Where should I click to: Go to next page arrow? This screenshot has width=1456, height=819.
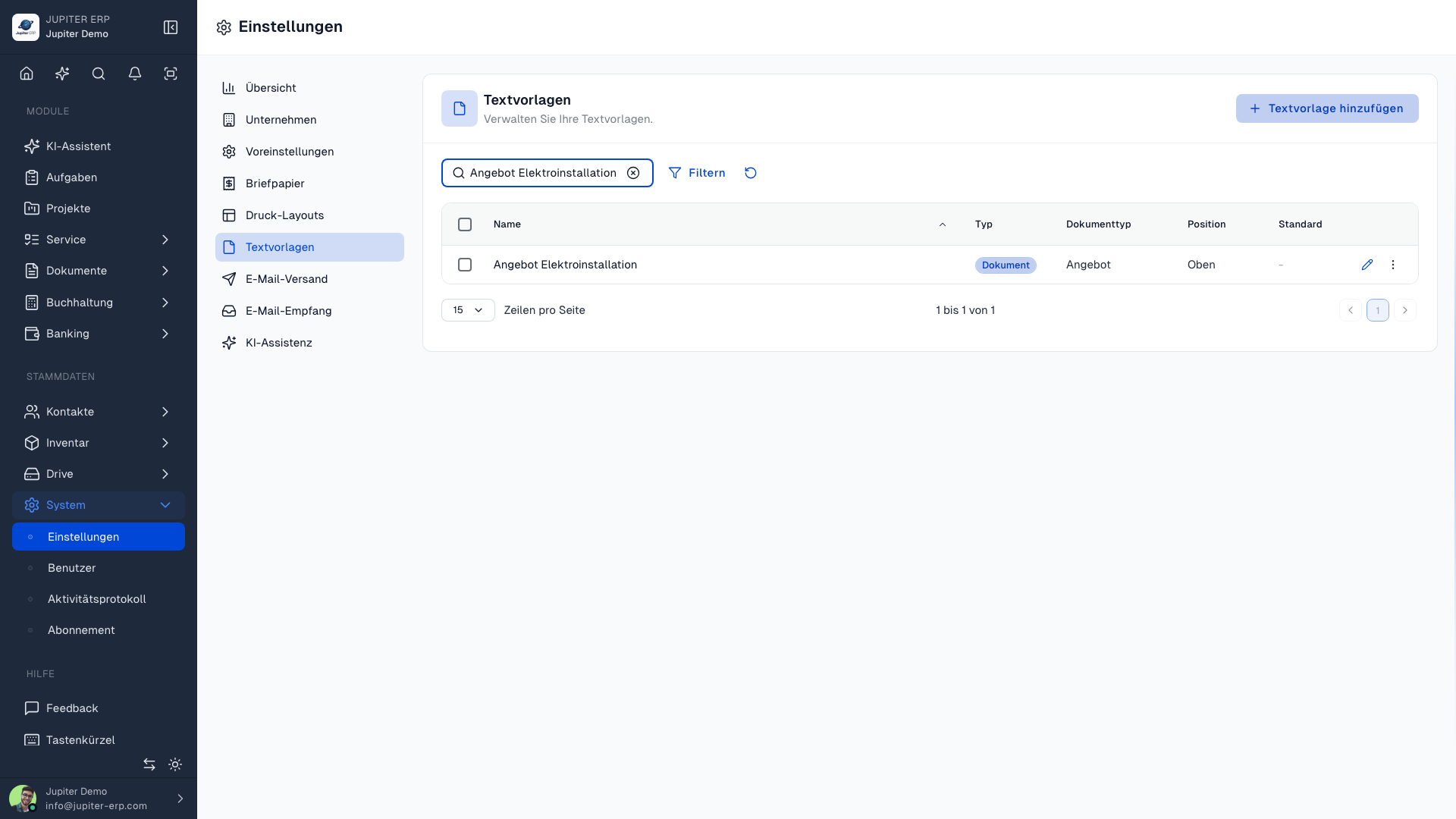[x=1405, y=310]
